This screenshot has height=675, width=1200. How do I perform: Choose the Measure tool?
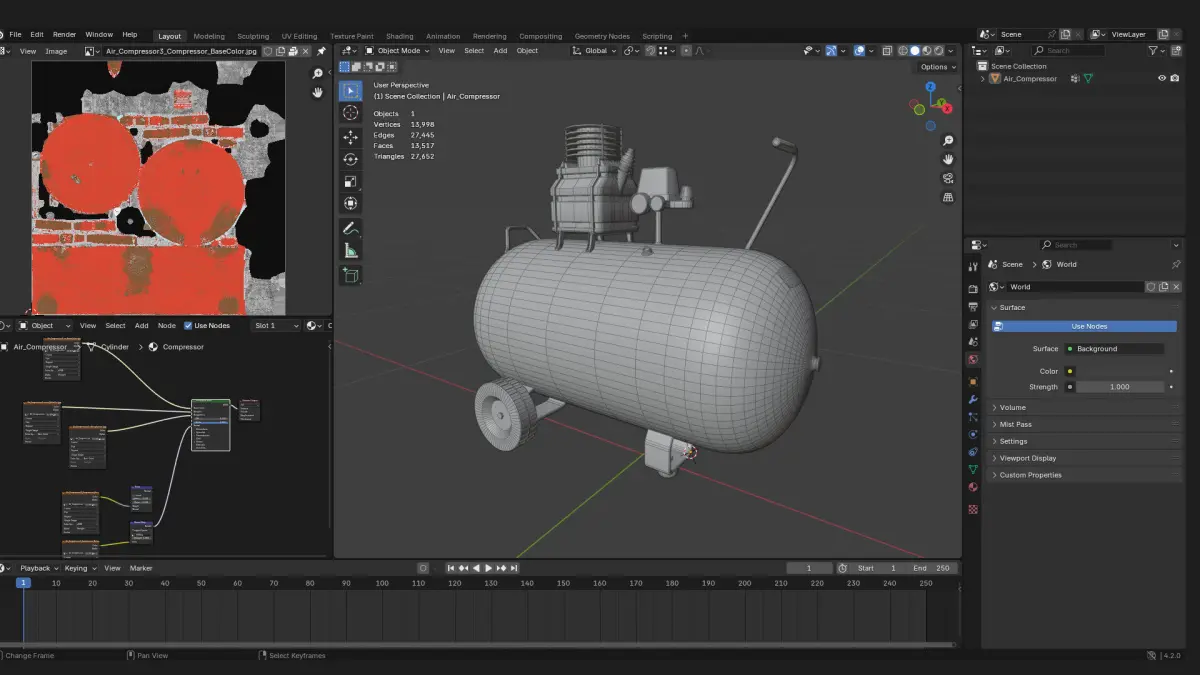350,251
